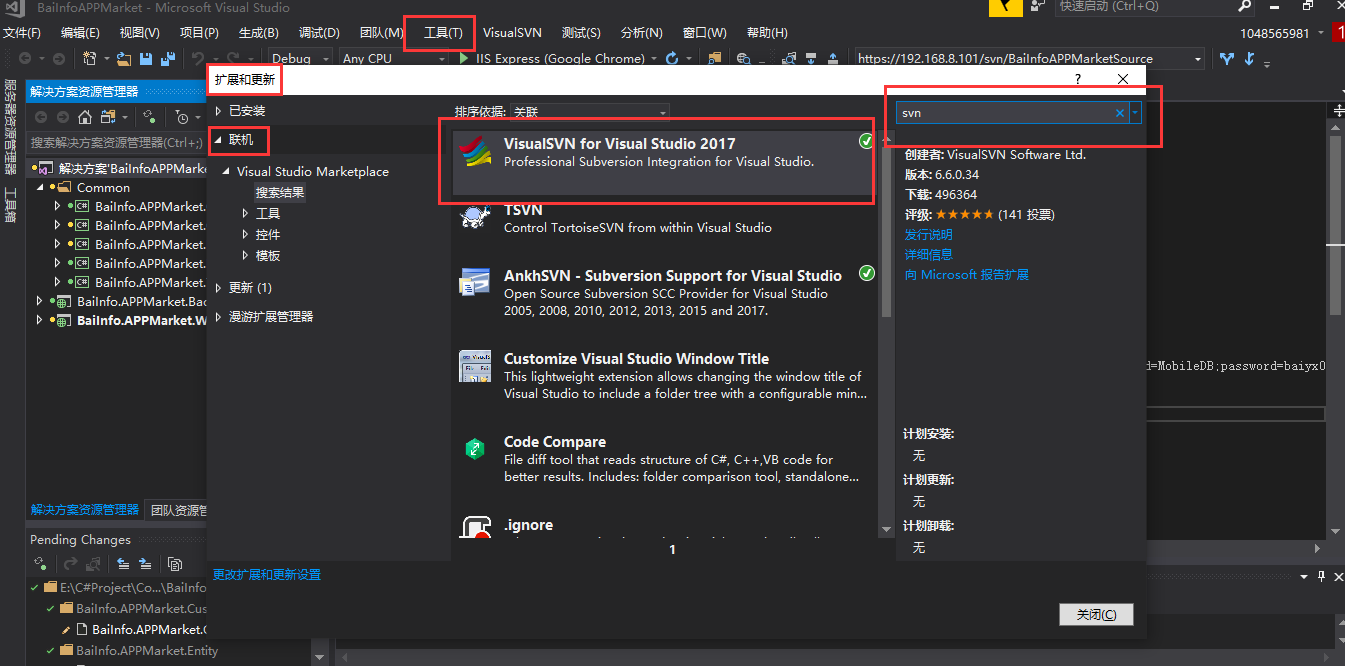Select Customize Visual Studio Window Title extension

pyautogui.click(x=664, y=376)
